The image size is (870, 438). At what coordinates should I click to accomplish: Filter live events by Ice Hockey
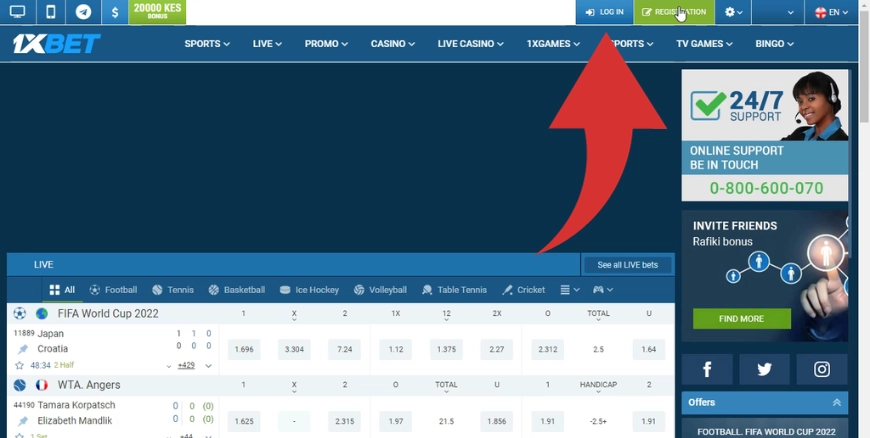pos(309,290)
